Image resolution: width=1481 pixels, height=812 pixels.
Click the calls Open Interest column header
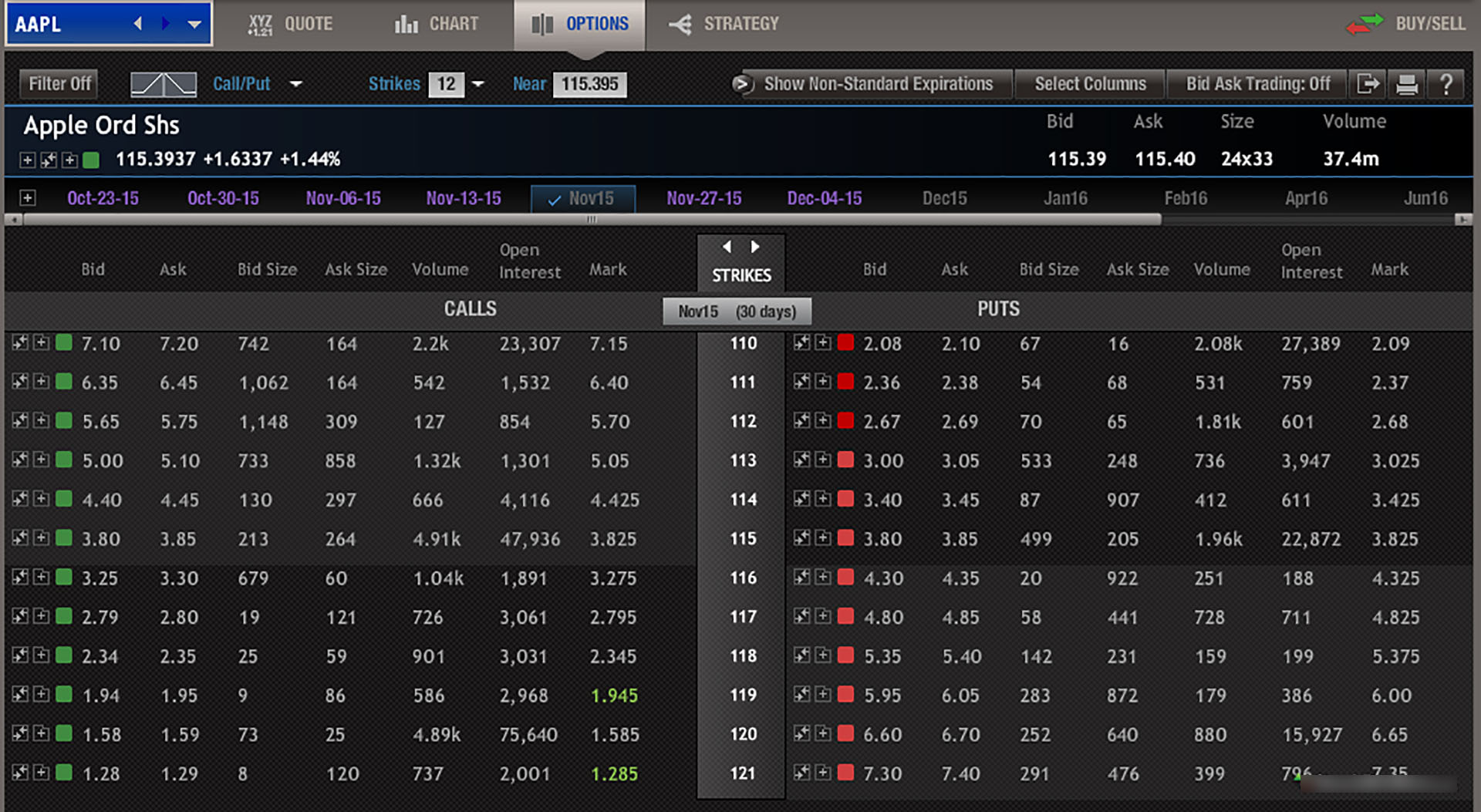[529, 261]
